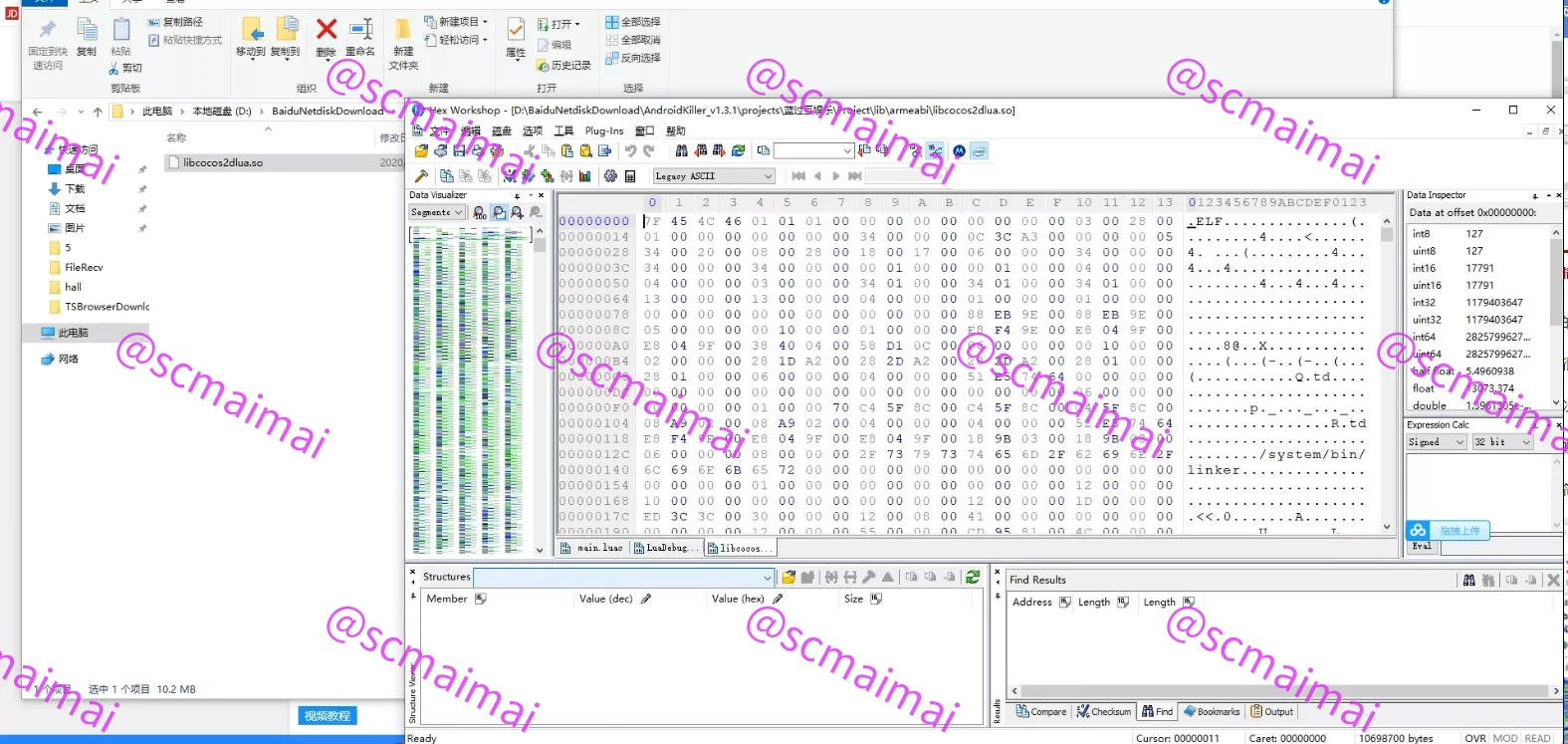Viewport: 1568px width, 744px height.
Task: Click 反向选择 in Explorer ribbon
Action: (x=633, y=58)
